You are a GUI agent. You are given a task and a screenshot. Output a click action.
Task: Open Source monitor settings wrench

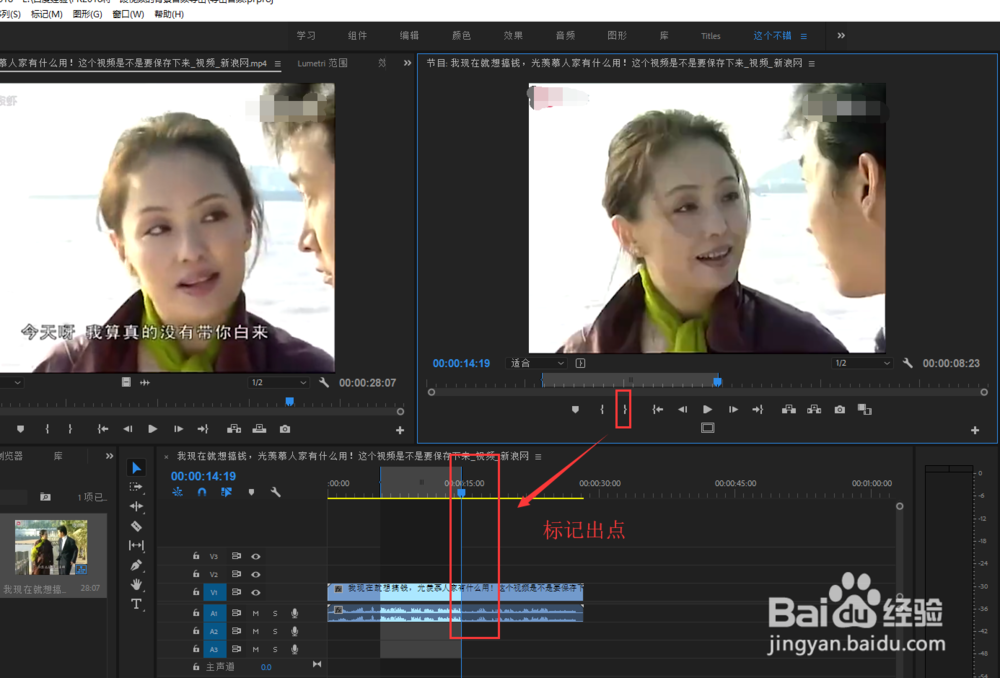click(324, 383)
